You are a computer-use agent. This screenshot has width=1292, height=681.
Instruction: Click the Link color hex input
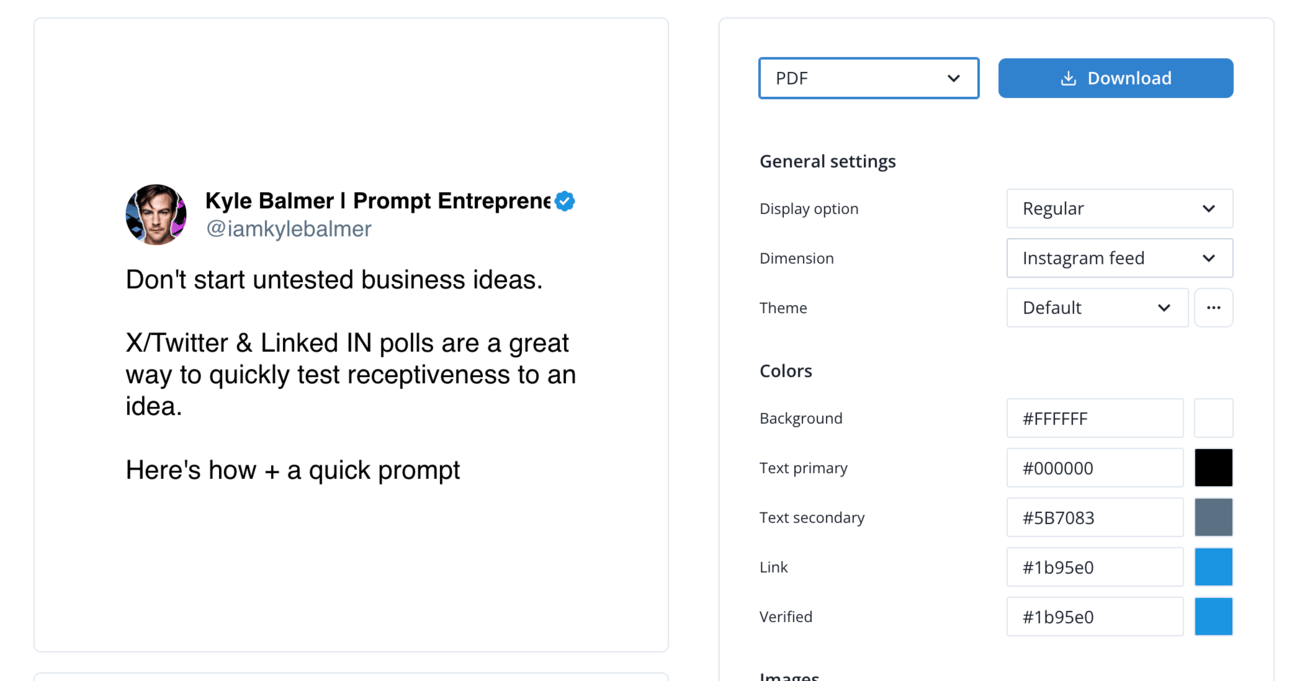1094,567
